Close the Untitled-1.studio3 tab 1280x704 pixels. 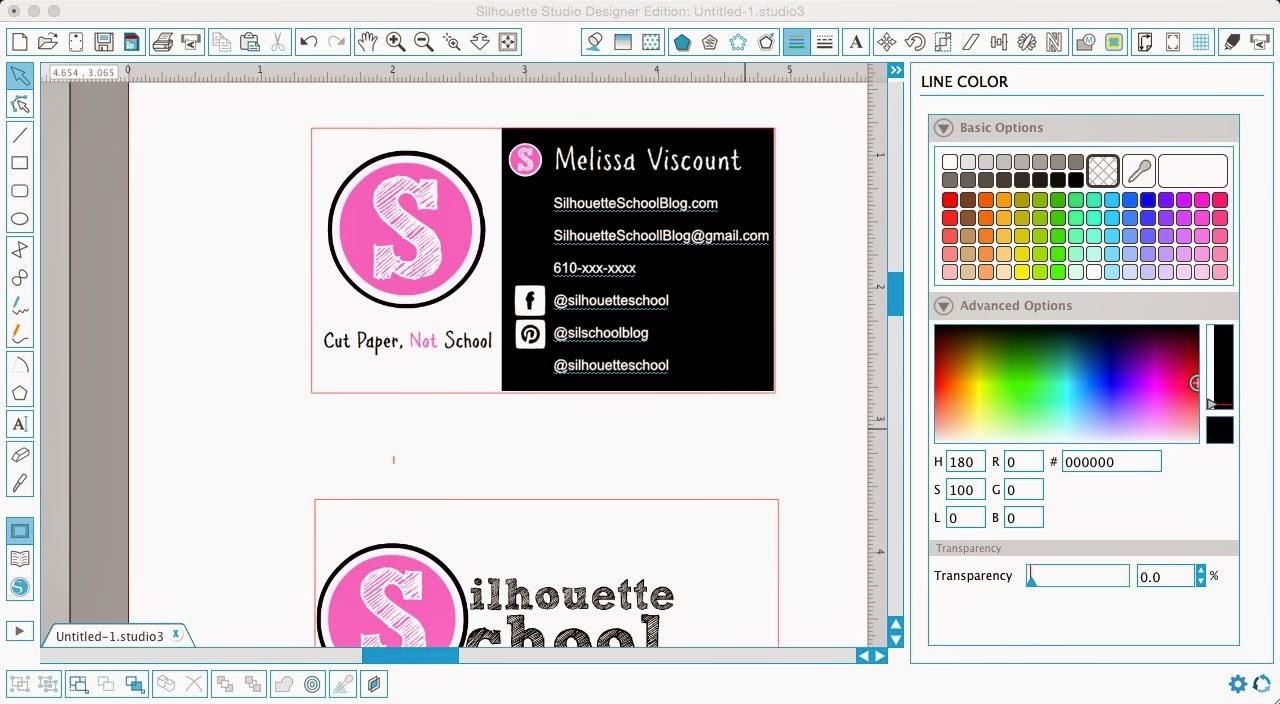tap(176, 634)
